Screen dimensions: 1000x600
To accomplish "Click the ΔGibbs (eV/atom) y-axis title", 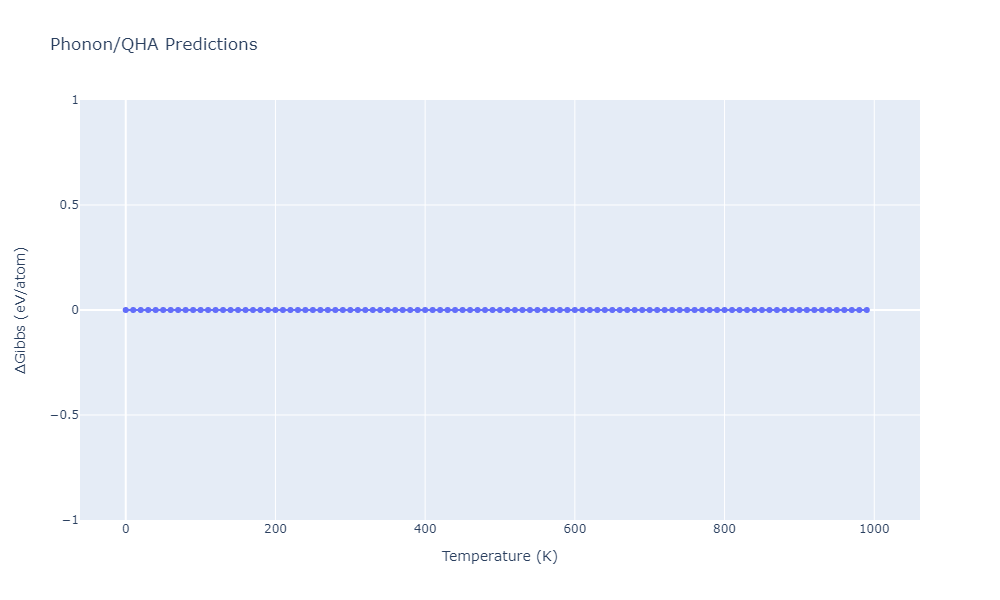I will pos(21,310).
